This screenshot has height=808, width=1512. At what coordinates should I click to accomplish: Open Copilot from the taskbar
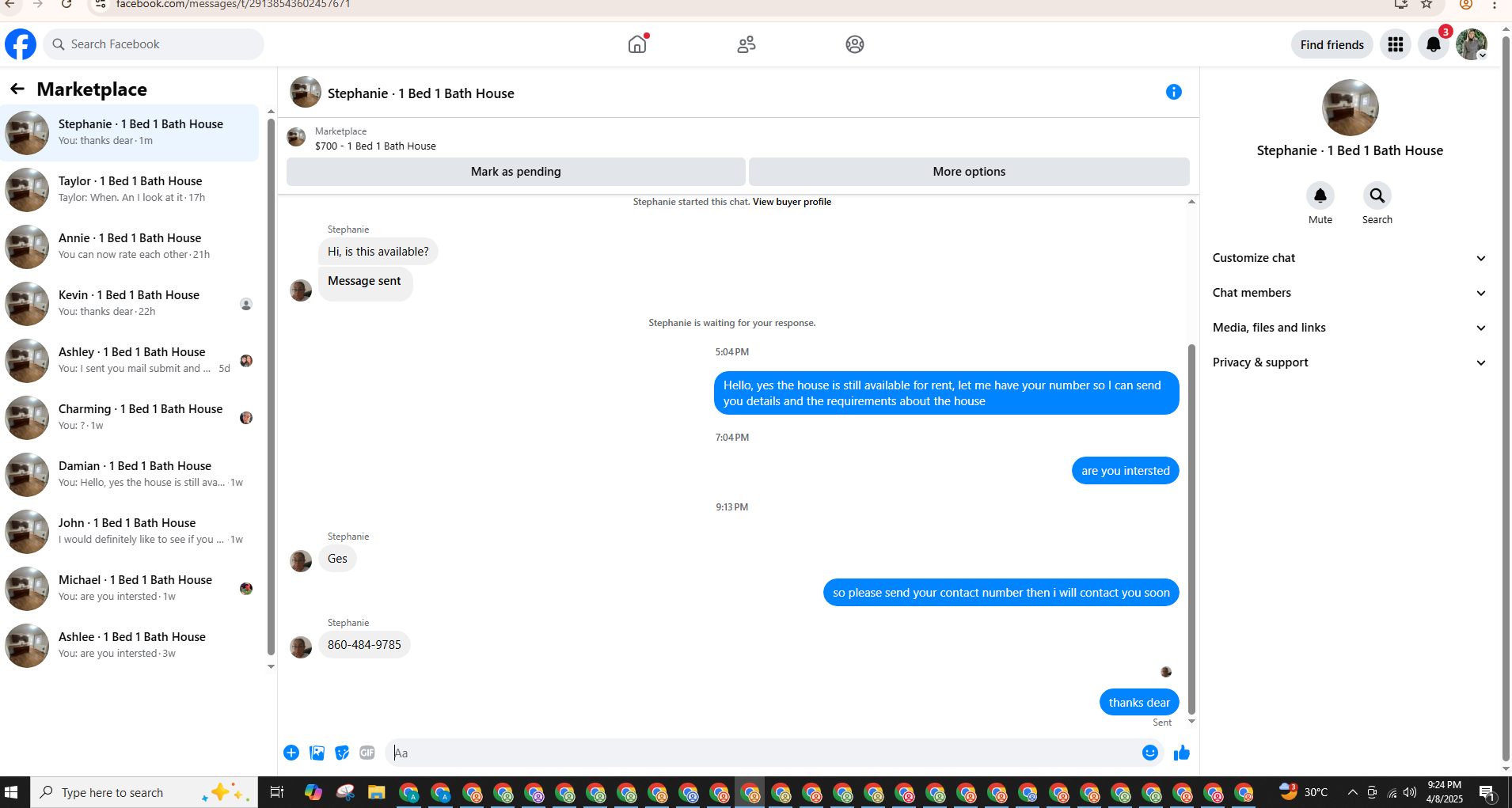coord(313,792)
